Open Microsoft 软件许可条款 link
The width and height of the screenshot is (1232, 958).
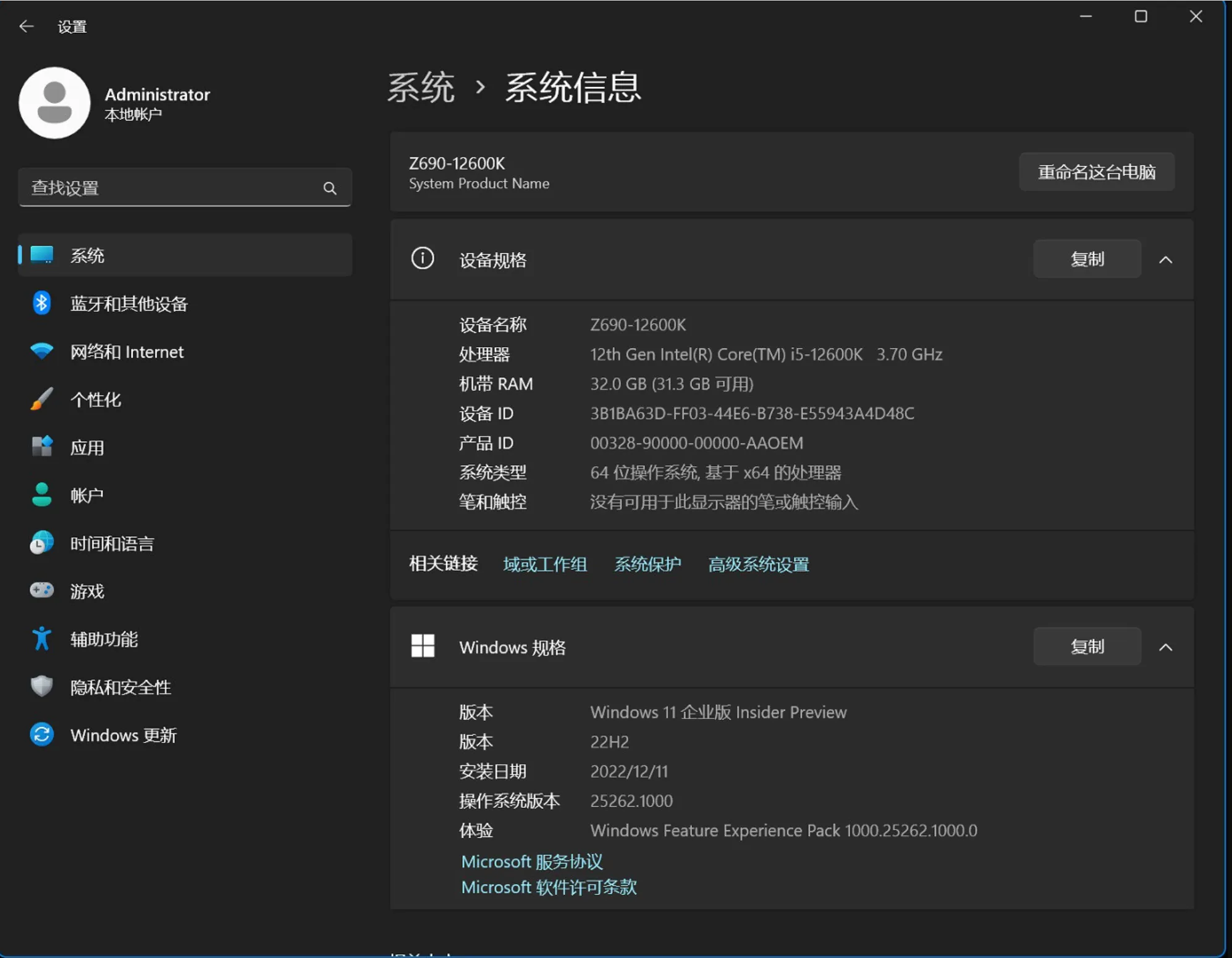point(549,887)
